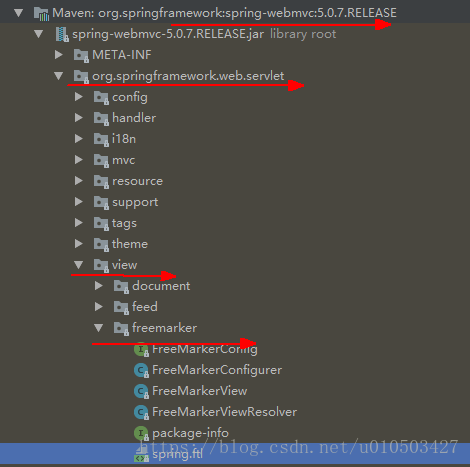Click the org.springframework.web.servlet folder icon
Viewport: 470px width, 467px height.
click(81, 76)
